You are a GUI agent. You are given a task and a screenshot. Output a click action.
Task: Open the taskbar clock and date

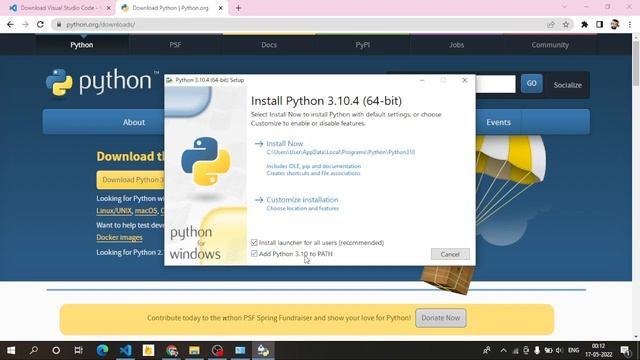tap(598, 350)
